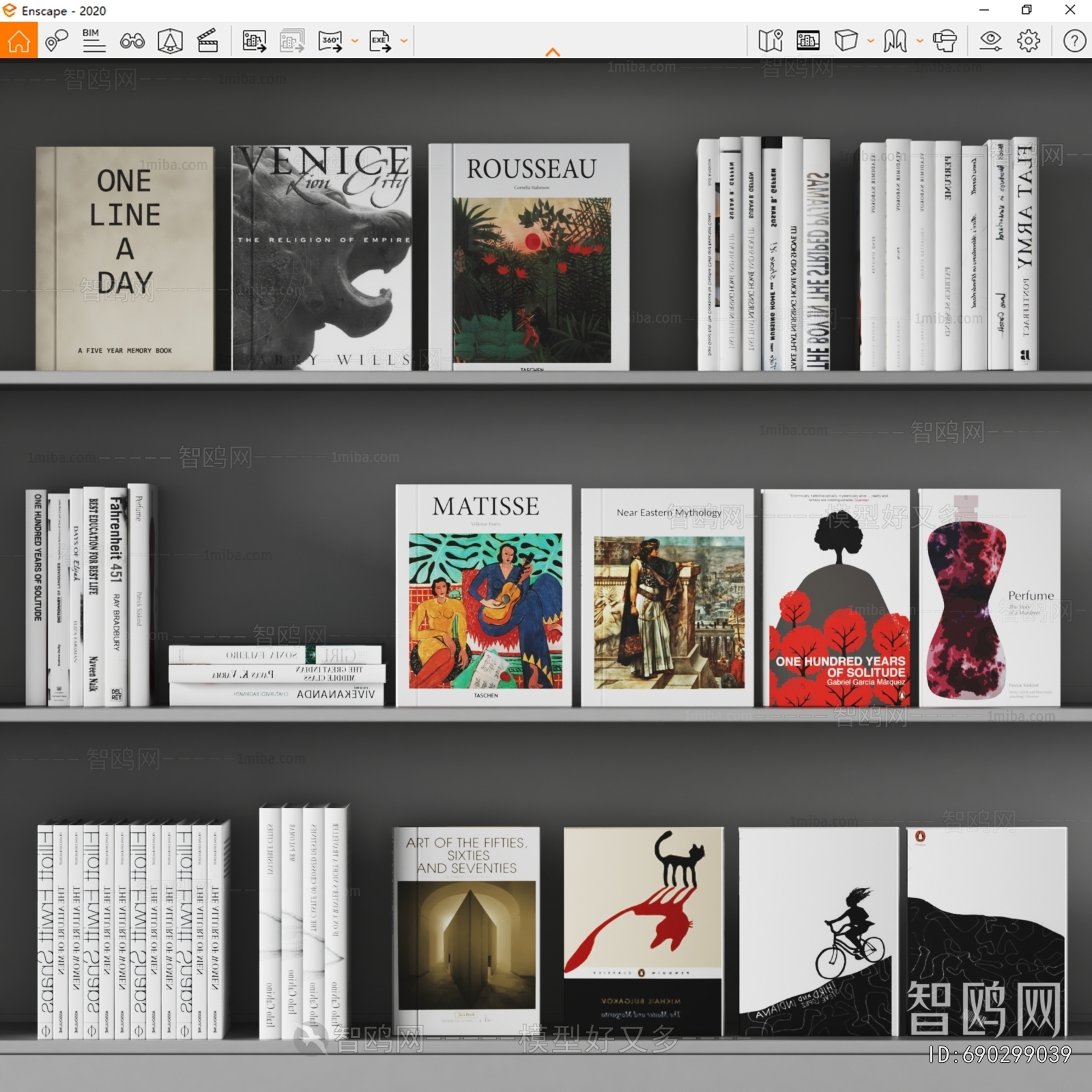Open dropdown arrow beside 360° panorama
The image size is (1092, 1092).
355,41
